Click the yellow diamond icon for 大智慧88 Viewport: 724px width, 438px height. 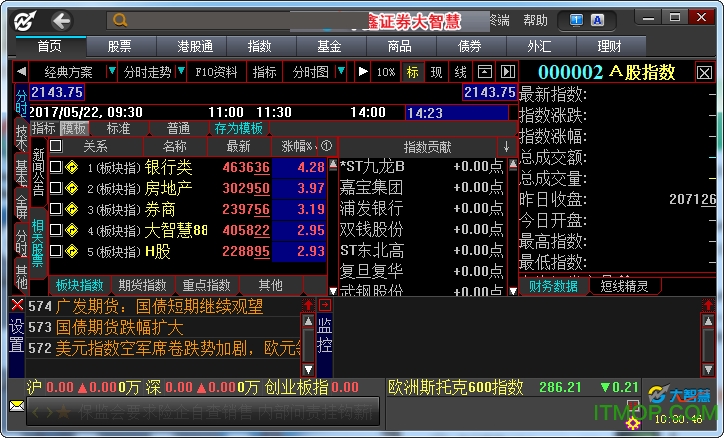pyautogui.click(x=72, y=230)
